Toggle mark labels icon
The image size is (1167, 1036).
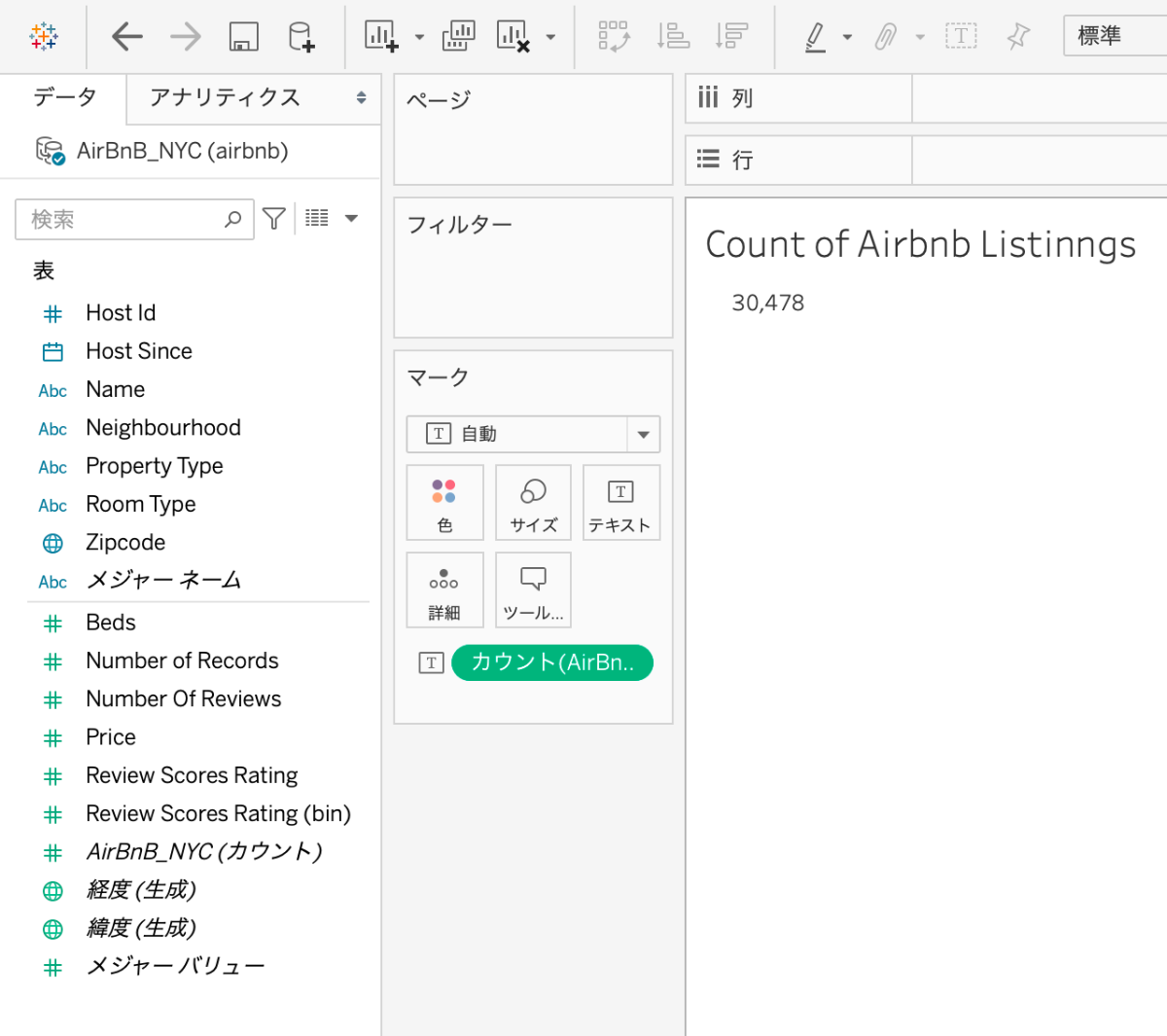click(x=961, y=37)
